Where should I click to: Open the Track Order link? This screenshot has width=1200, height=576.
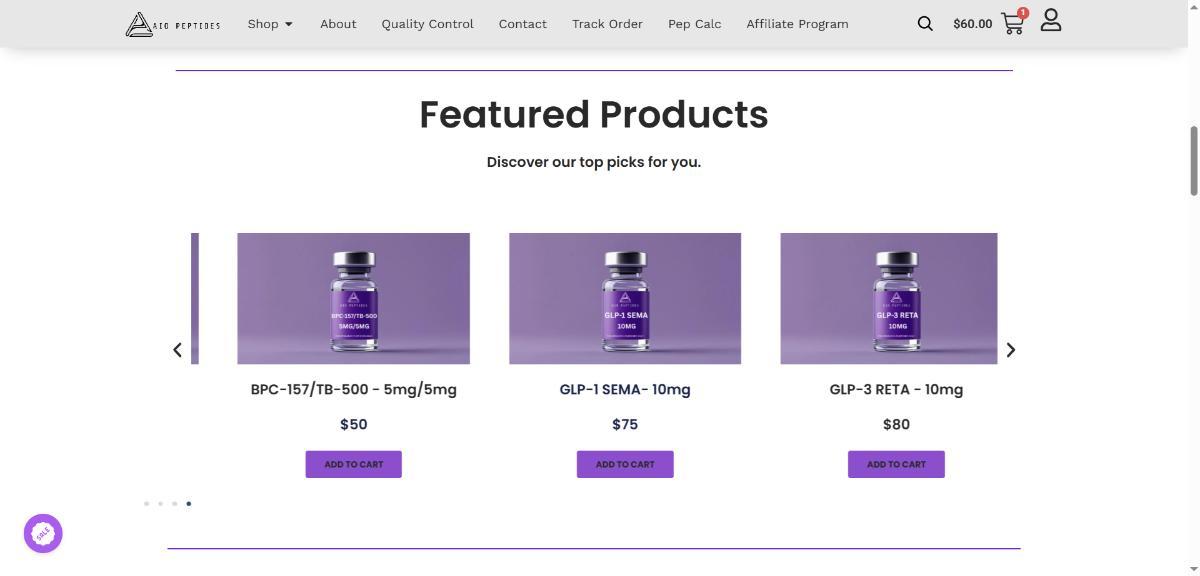click(607, 24)
